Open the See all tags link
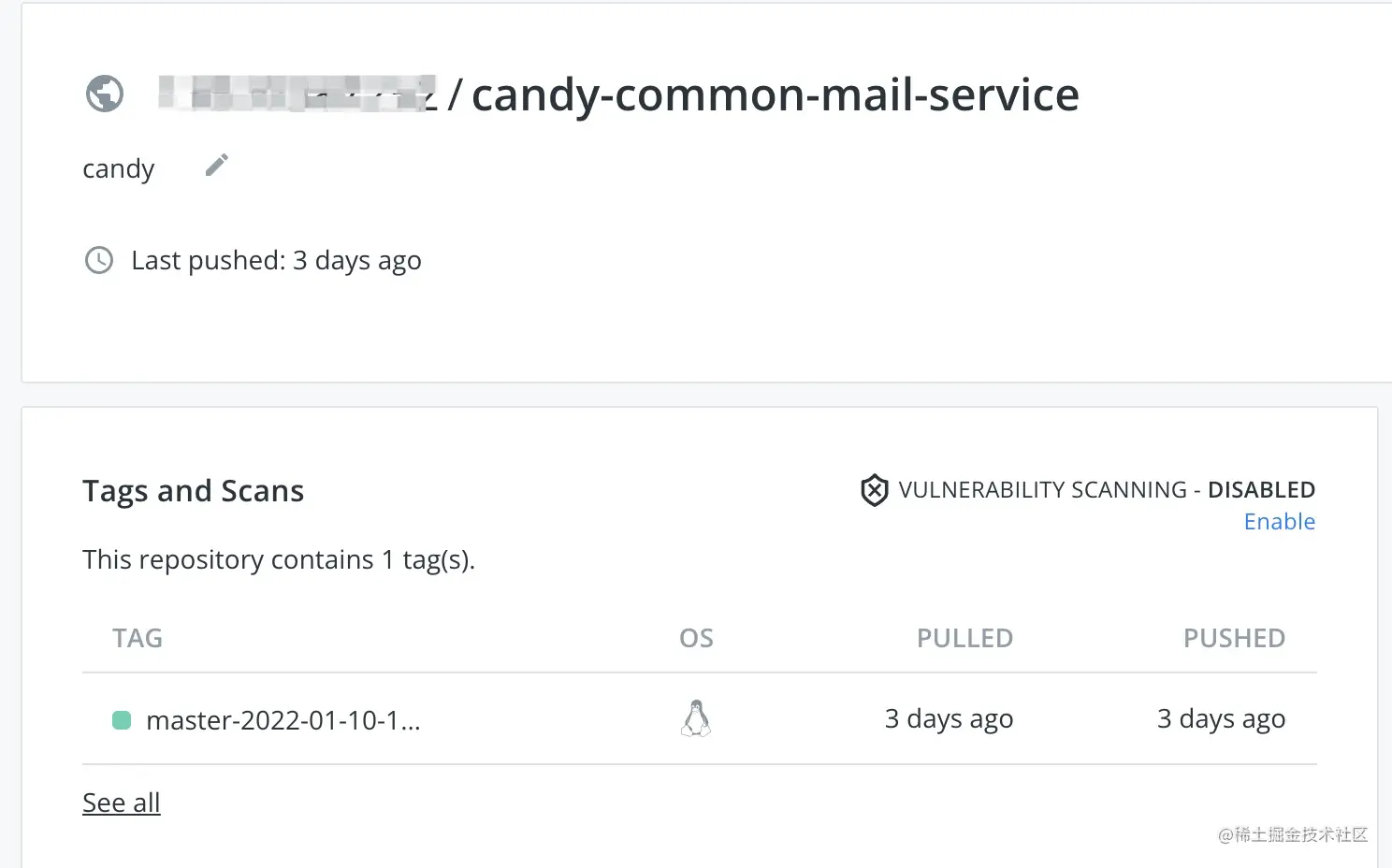This screenshot has height=868, width=1392. coord(122,803)
